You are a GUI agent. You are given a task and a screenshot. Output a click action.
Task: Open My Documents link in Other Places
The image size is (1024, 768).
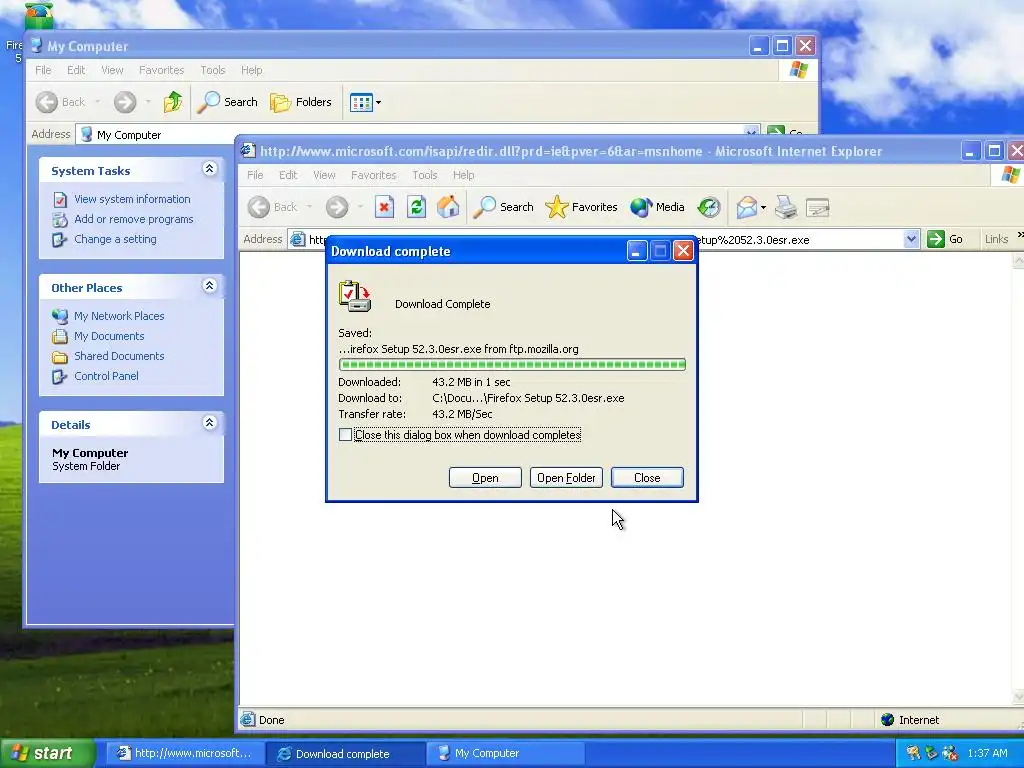[109, 336]
